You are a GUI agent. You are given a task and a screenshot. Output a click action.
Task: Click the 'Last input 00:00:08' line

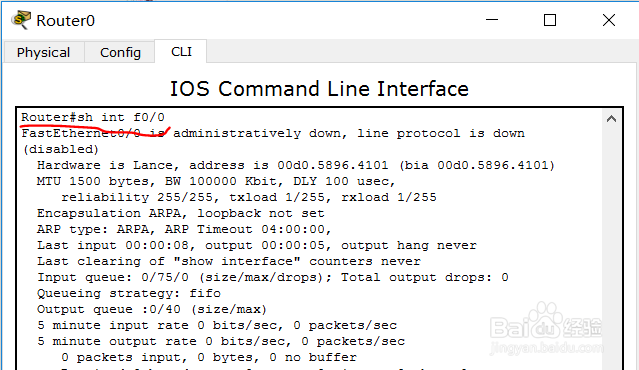(x=257, y=245)
